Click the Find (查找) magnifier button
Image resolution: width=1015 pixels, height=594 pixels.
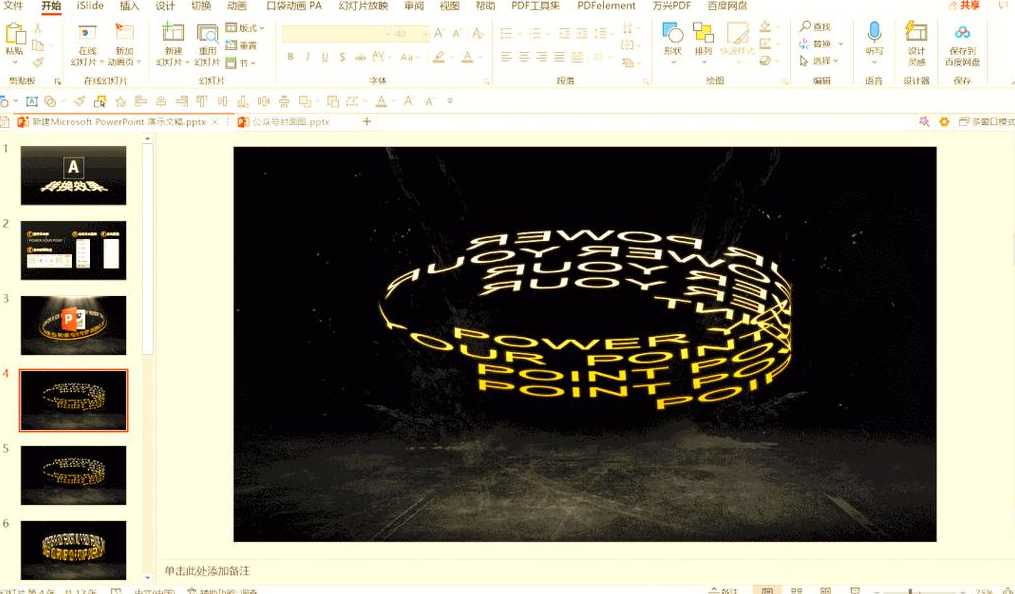[x=816, y=27]
